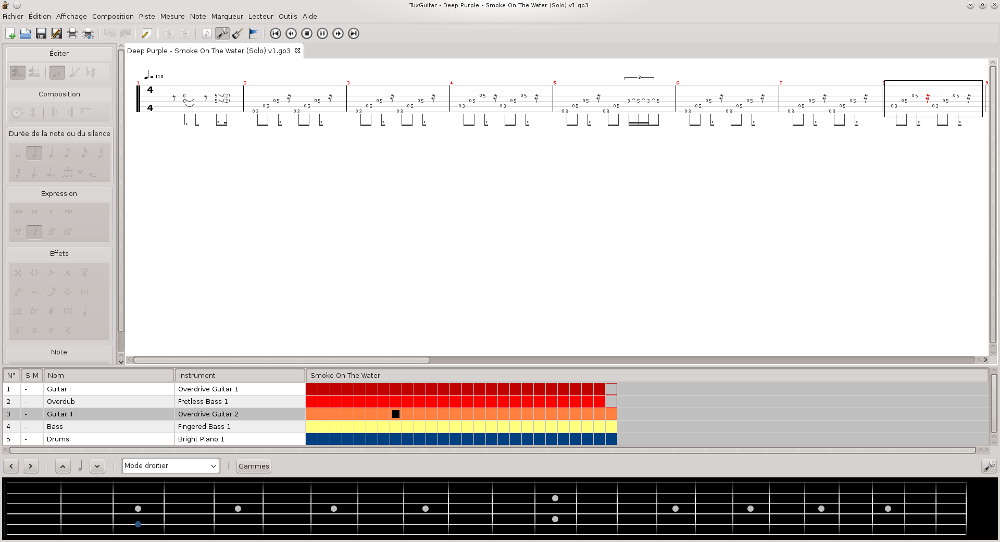Toggle the marker list with the blue flag icon

253,34
